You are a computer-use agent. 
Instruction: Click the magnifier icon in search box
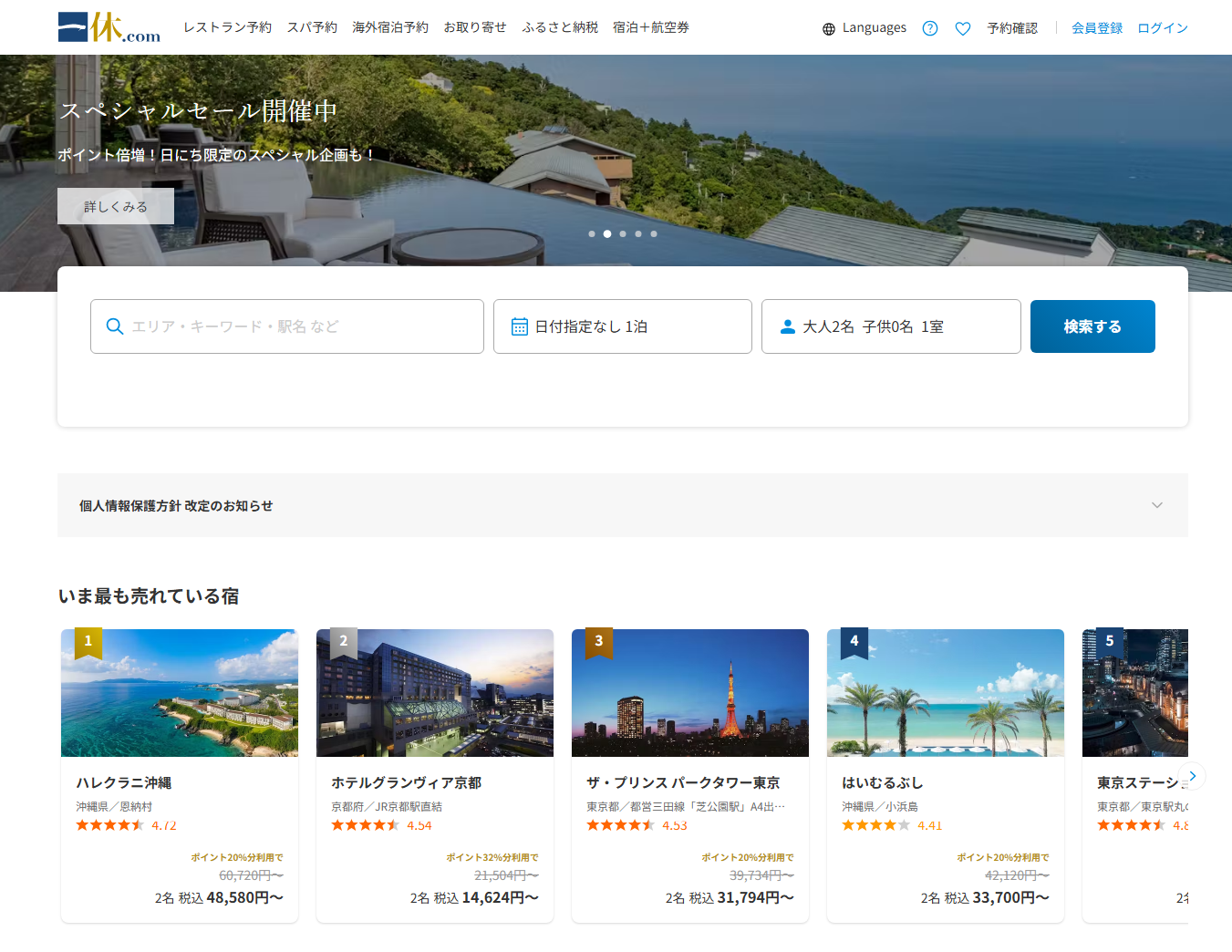115,326
